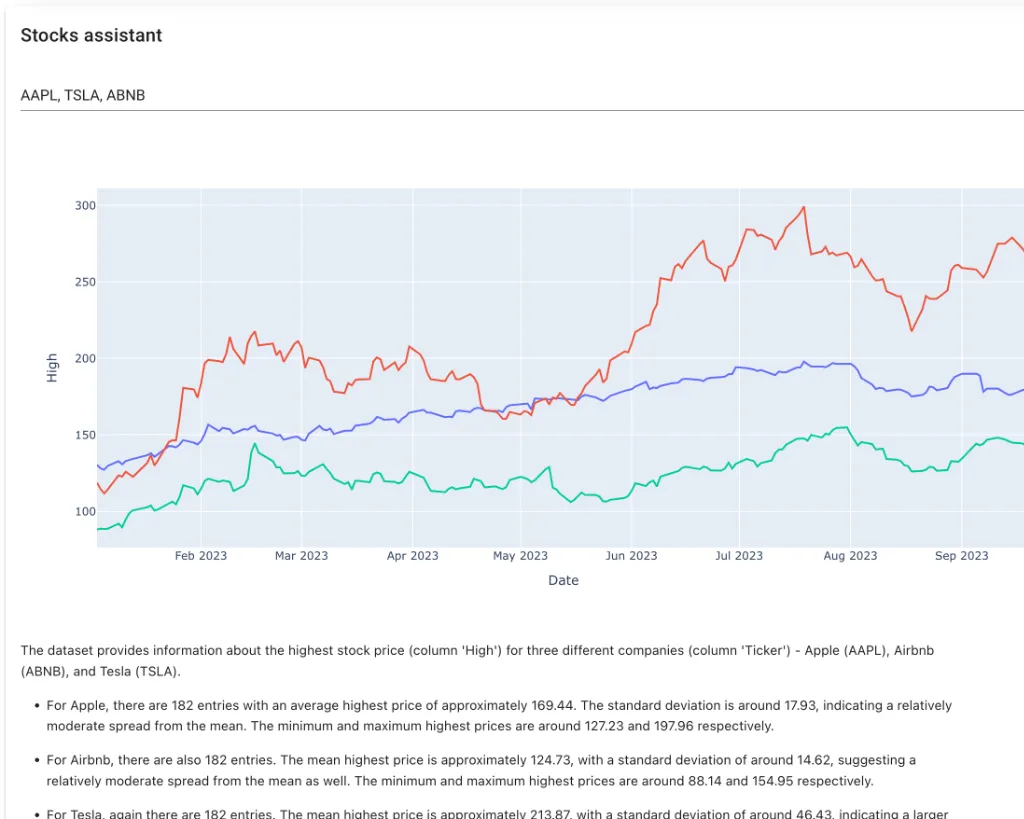Click the Sep 2023 x-axis label
Image resolution: width=1024 pixels, height=819 pixels.
pos(961,556)
